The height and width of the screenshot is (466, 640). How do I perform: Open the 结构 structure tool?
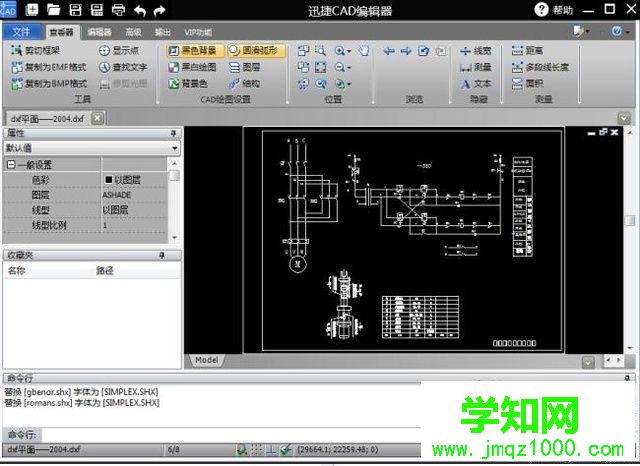pos(244,84)
